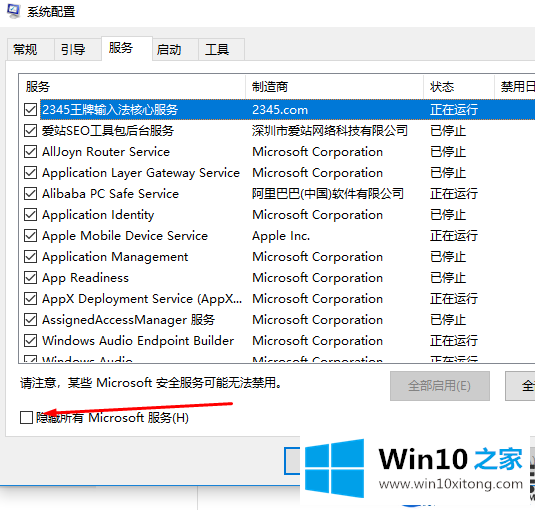This screenshot has width=535, height=510.
Task: Disable Application Layer Gateway Service checkbox
Action: [x=30, y=173]
